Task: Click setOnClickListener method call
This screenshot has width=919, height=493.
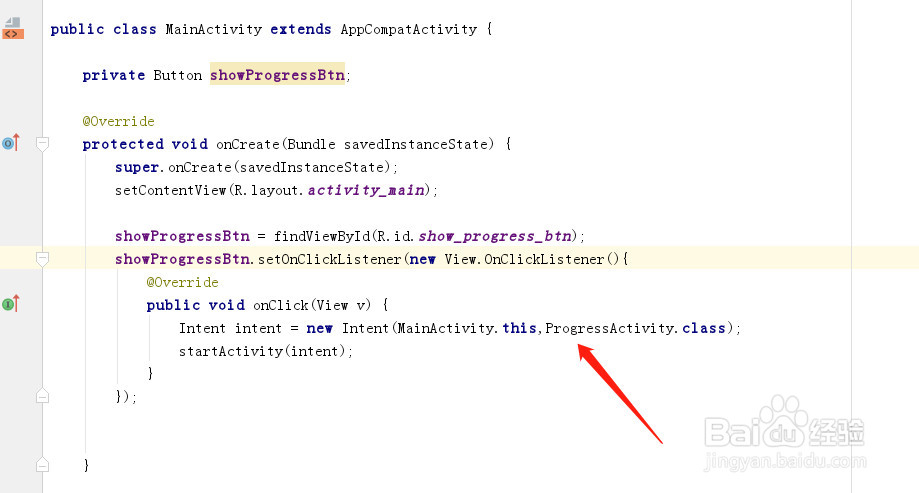Action: coord(329,259)
